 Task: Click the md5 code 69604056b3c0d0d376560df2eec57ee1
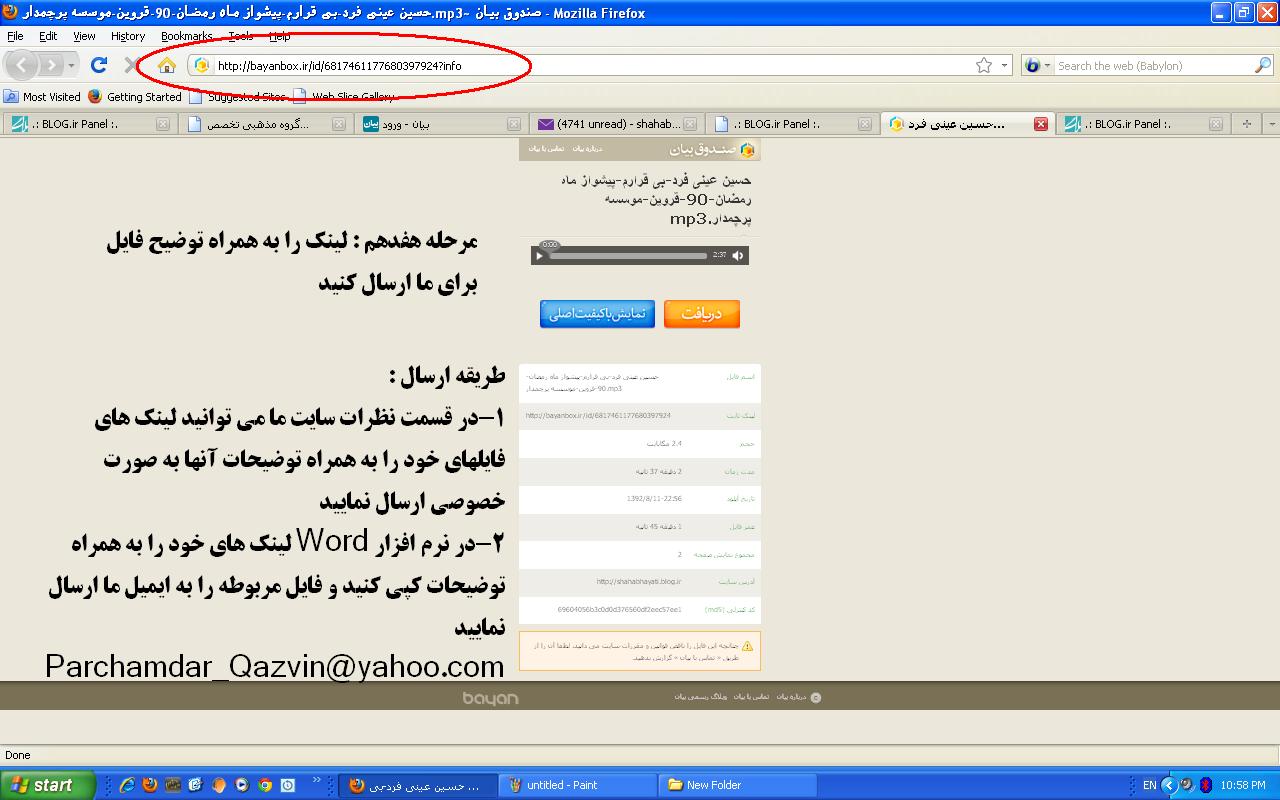[619, 609]
